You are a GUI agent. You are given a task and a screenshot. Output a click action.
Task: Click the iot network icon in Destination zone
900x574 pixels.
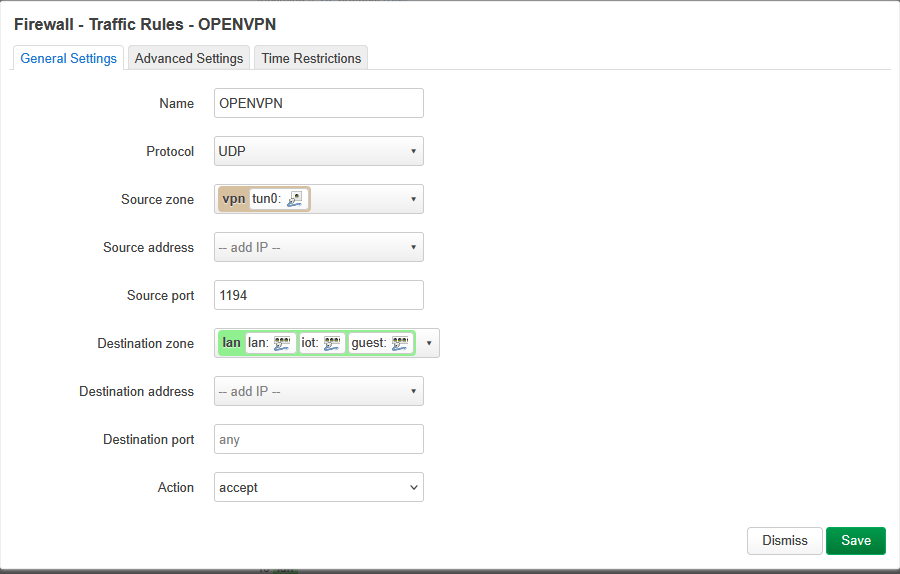(332, 343)
